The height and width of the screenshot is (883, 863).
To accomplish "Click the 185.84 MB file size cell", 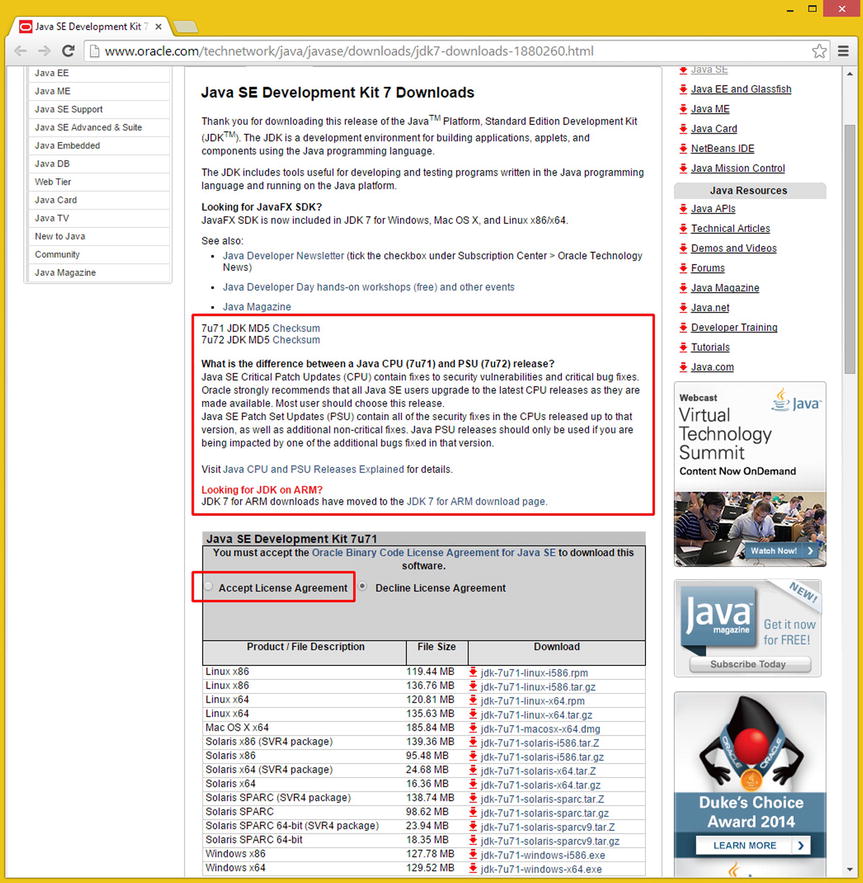I will tap(430, 727).
